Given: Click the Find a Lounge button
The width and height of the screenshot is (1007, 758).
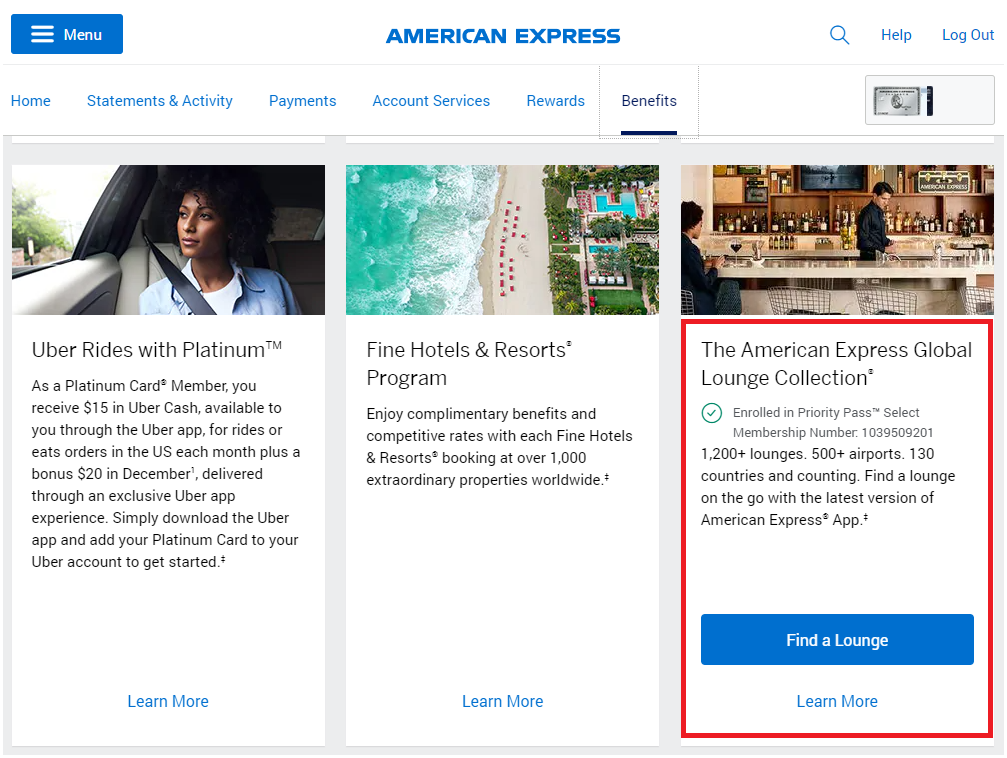Looking at the screenshot, I should pos(837,640).
